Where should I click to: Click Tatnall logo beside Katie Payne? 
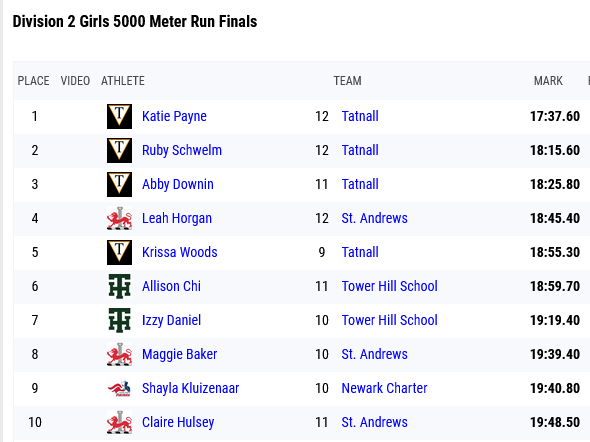pos(119,116)
